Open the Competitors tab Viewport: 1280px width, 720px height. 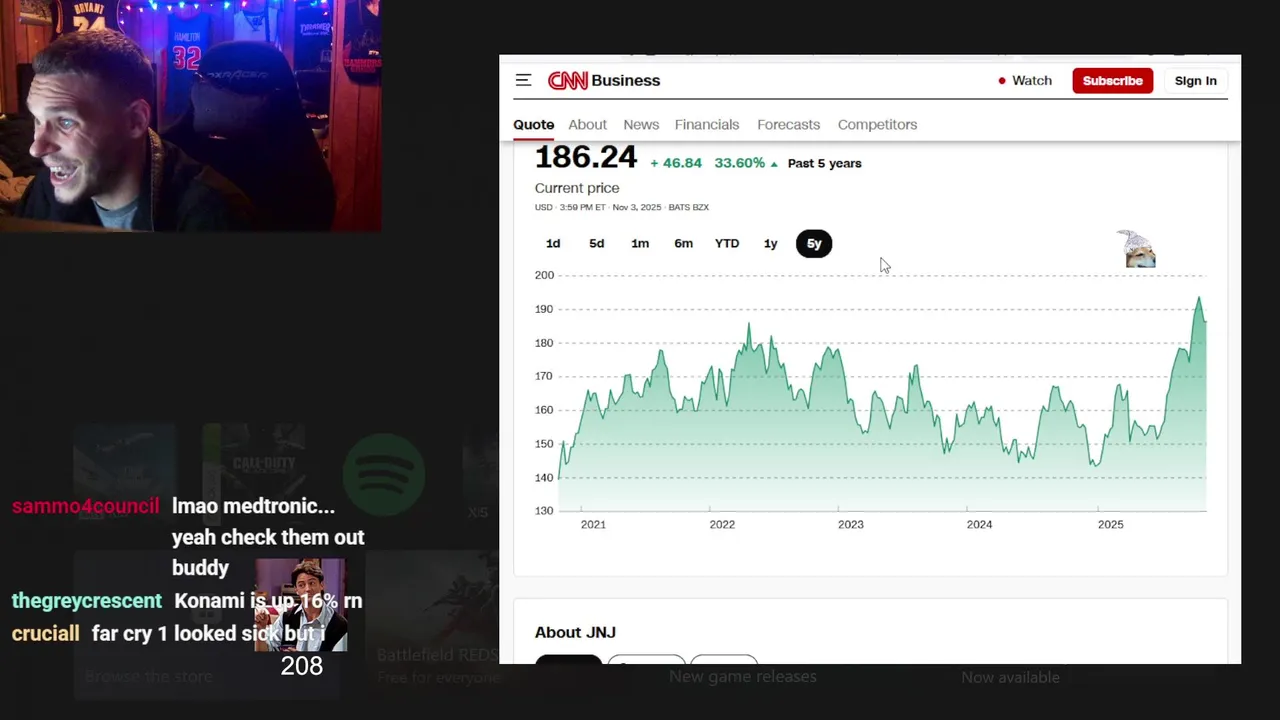click(878, 125)
